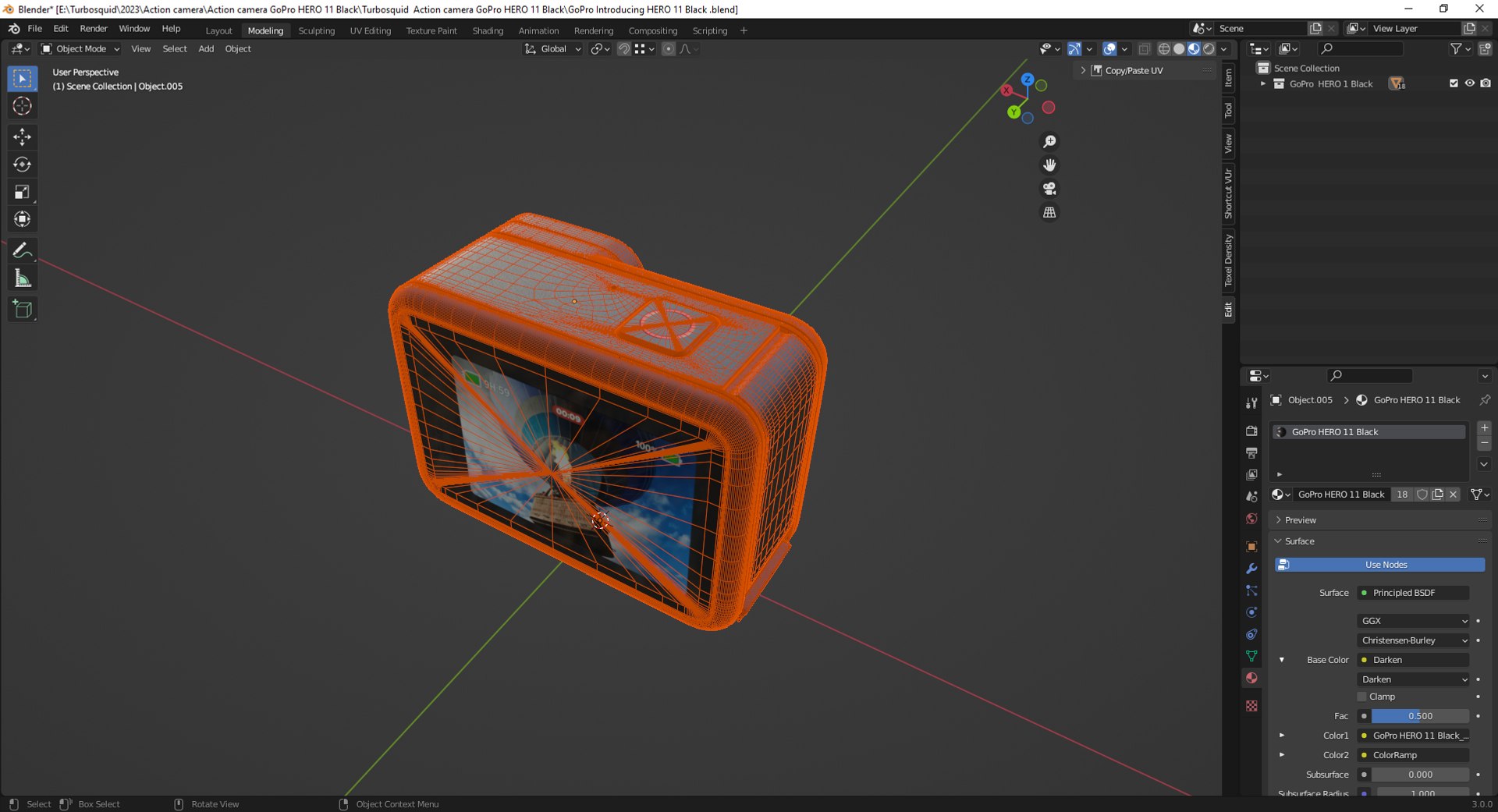Add a new material slot plus button

point(1484,428)
